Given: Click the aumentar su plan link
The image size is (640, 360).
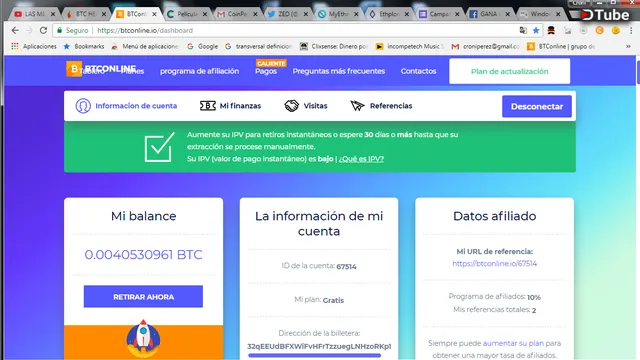Looking at the screenshot, I should [513, 344].
